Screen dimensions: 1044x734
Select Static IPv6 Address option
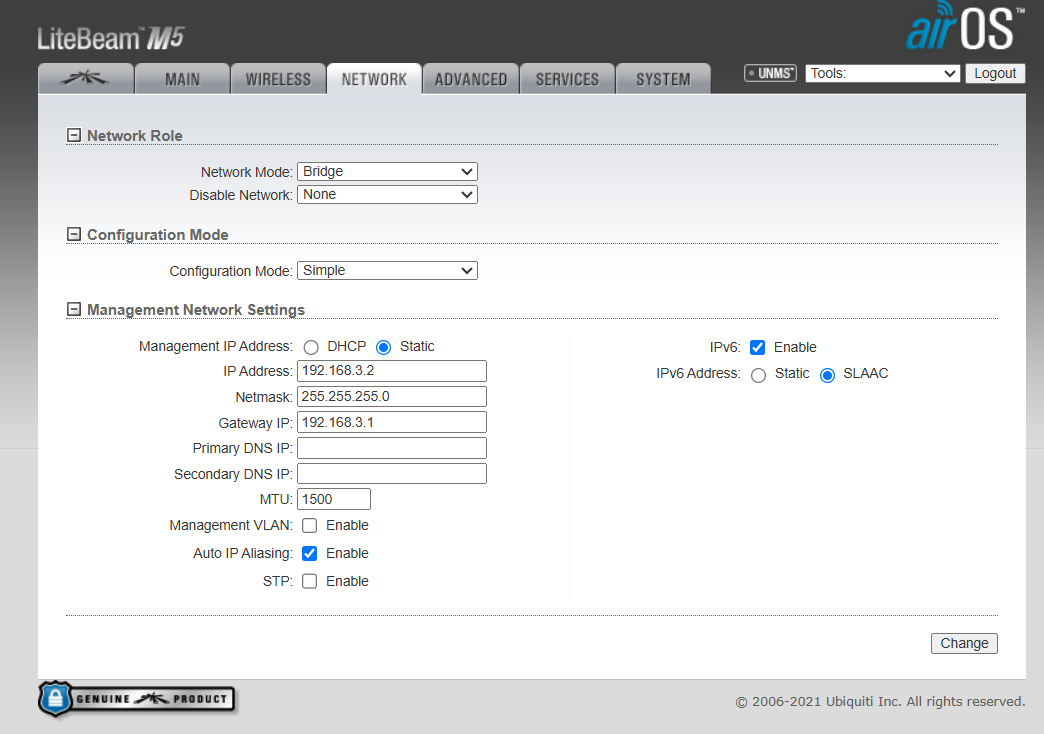coord(758,374)
